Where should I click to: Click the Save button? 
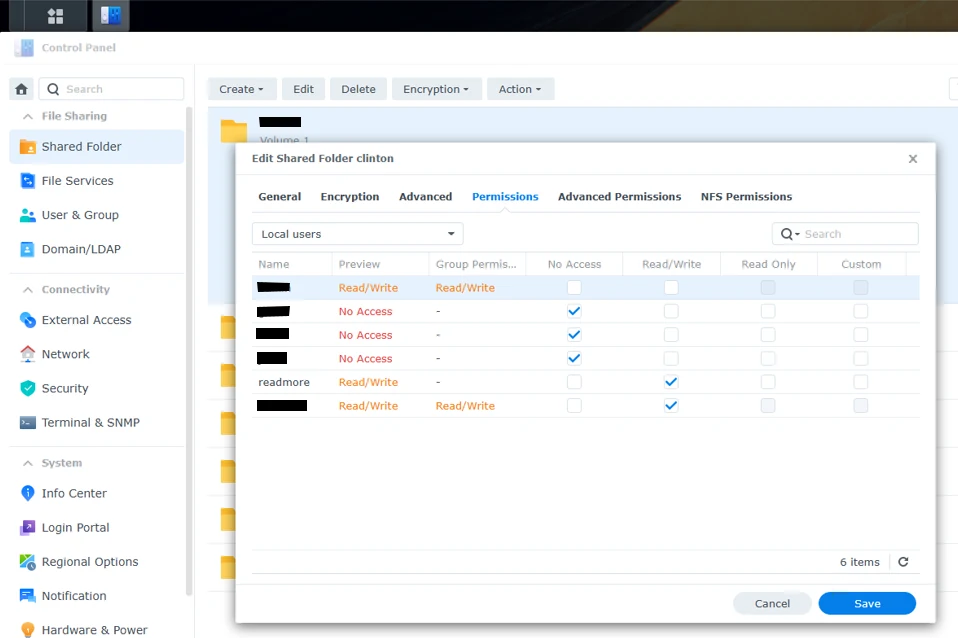coord(867,604)
